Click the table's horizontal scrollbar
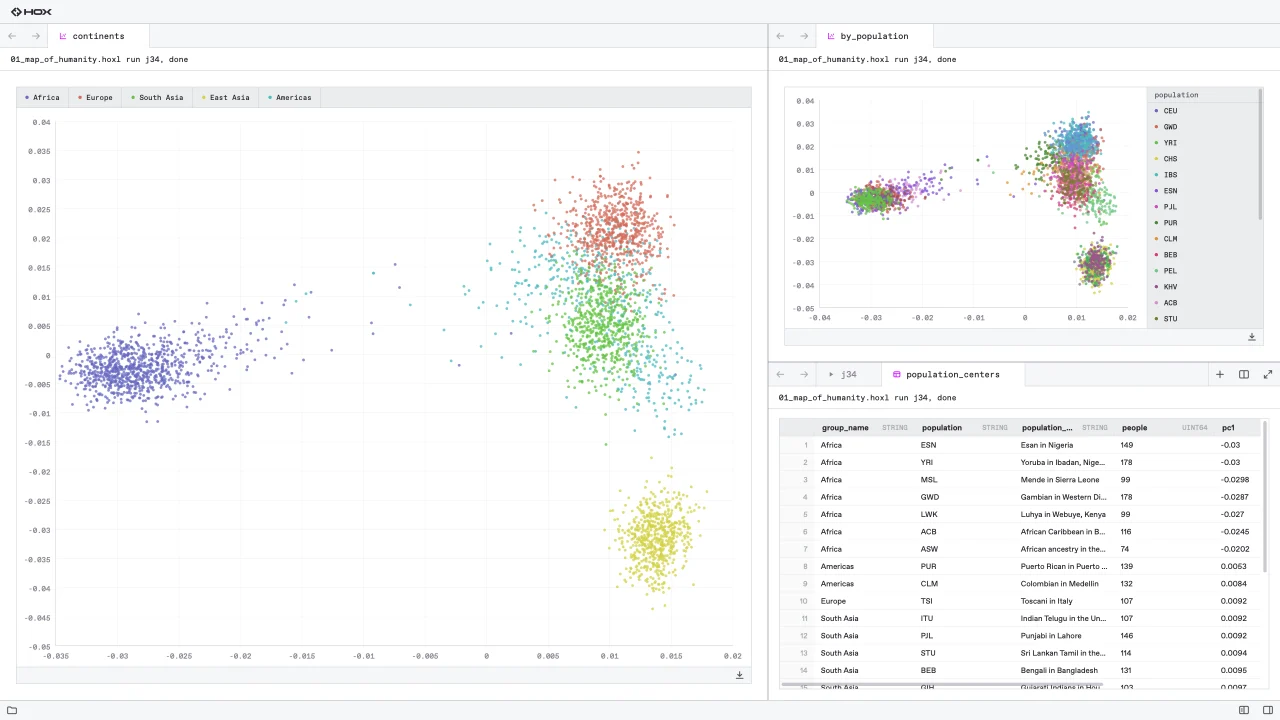This screenshot has width=1280, height=720. (941, 685)
